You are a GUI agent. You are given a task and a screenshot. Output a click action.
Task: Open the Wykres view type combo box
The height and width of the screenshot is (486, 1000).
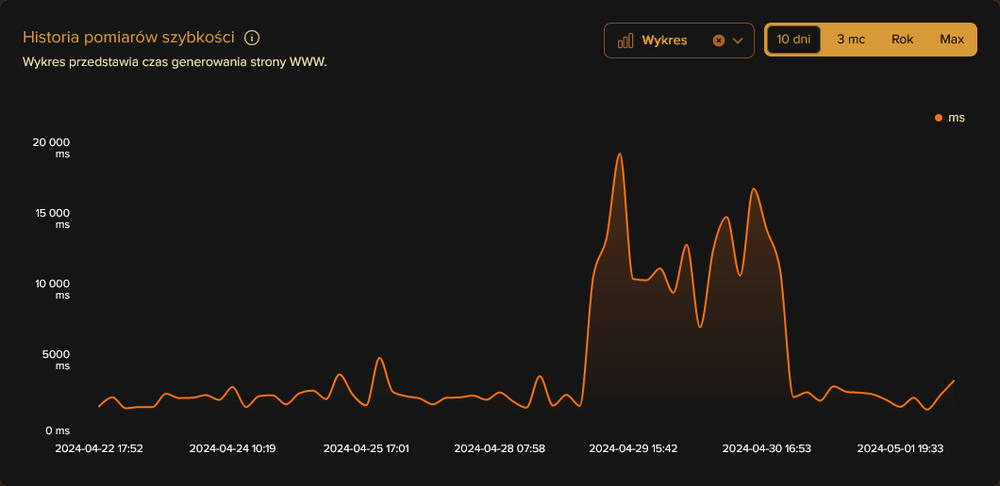[665, 41]
